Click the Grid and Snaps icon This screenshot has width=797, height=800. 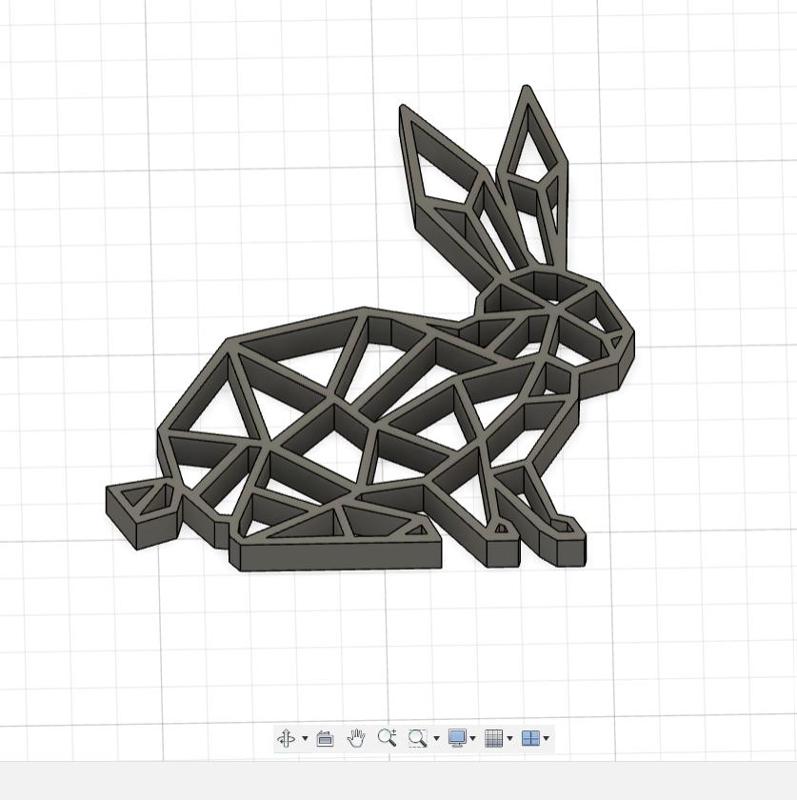pos(493,738)
